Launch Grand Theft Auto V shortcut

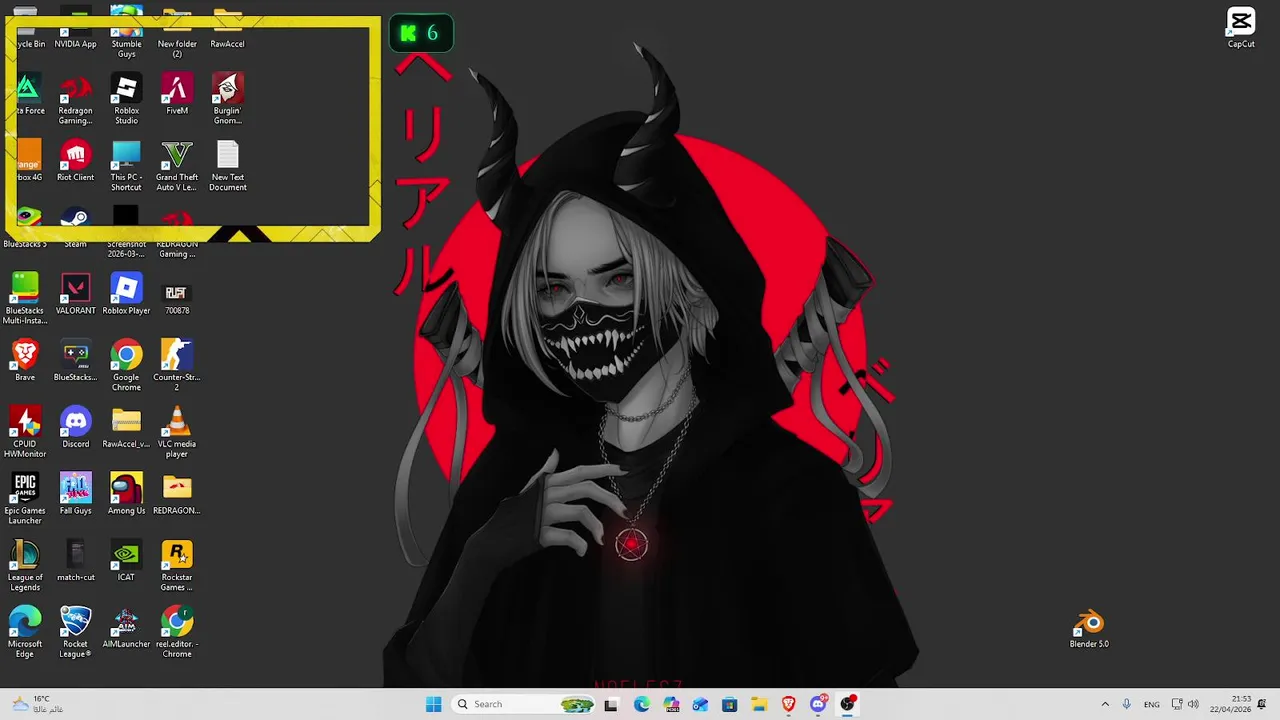pos(177,166)
